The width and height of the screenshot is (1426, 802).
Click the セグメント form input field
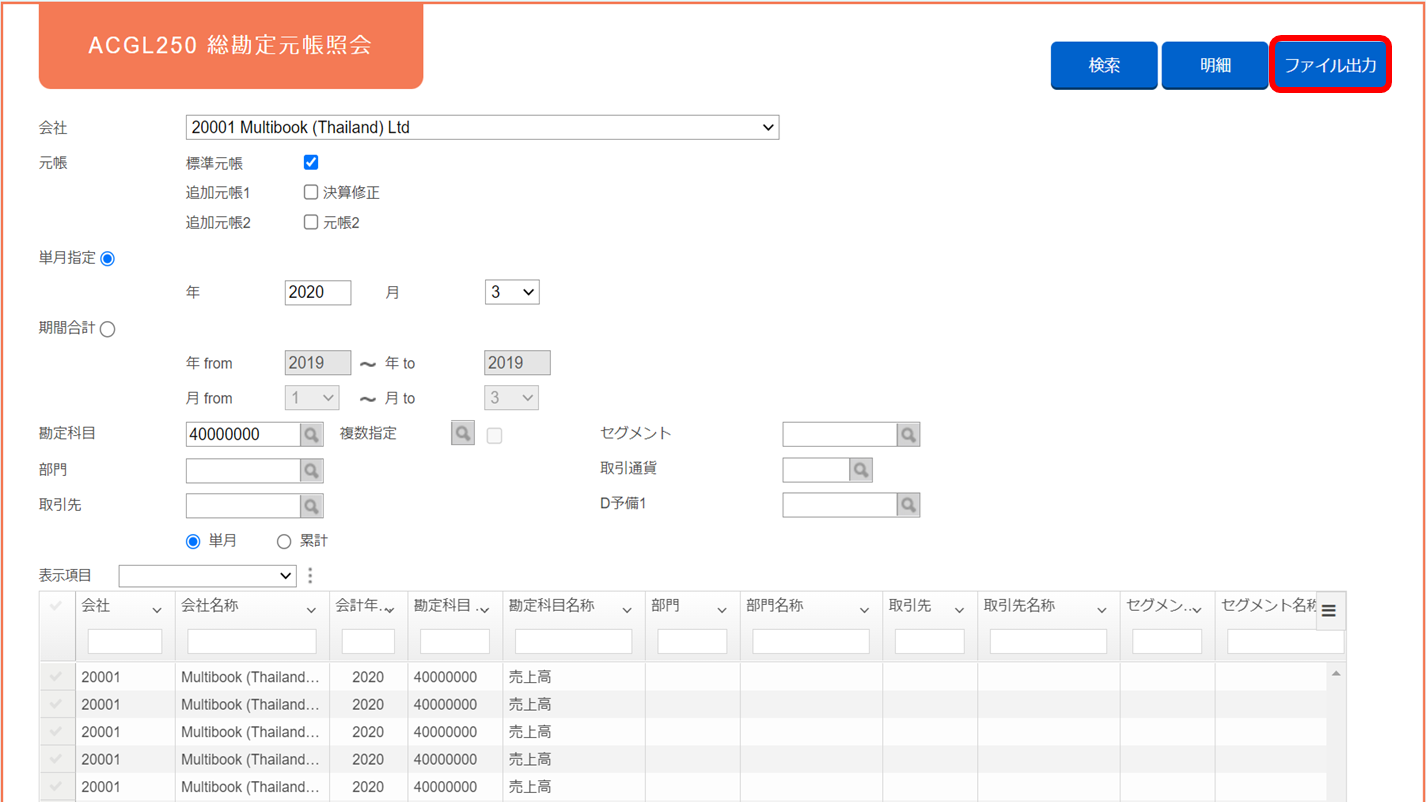840,434
